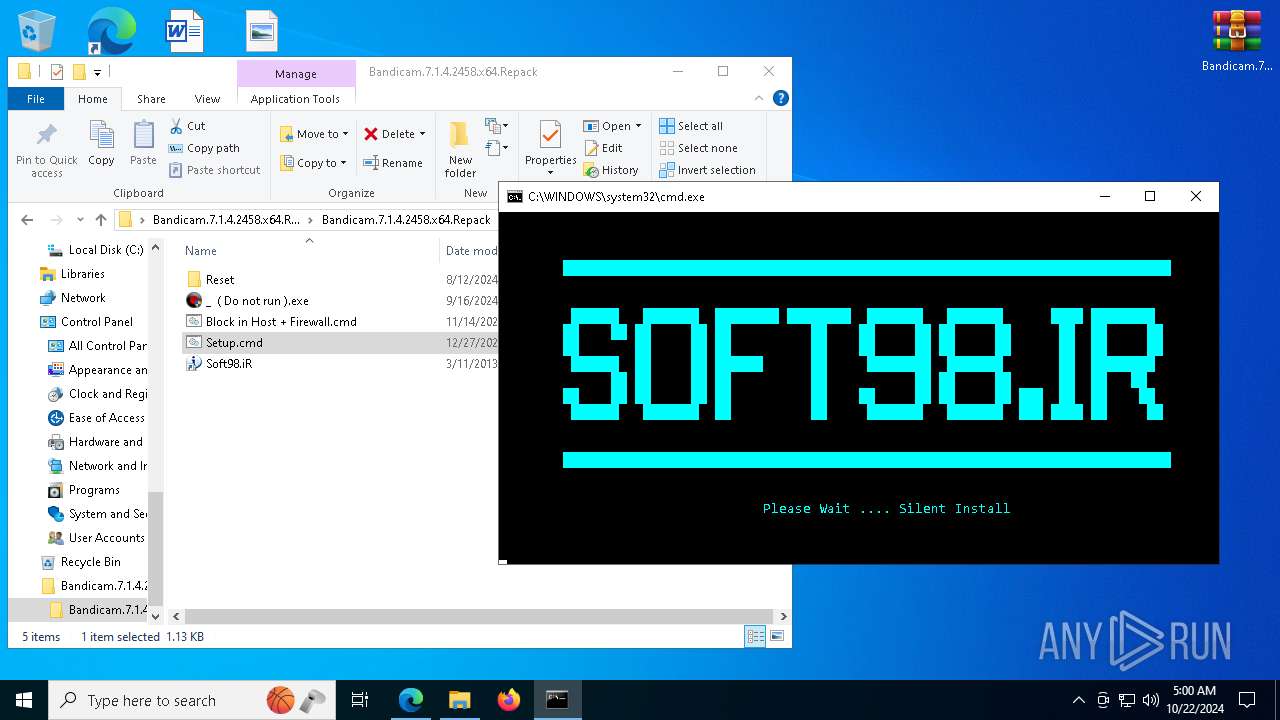Screen dimensions: 1280x720
Task: Click the cmd.exe taskbar icon
Action: point(557,700)
